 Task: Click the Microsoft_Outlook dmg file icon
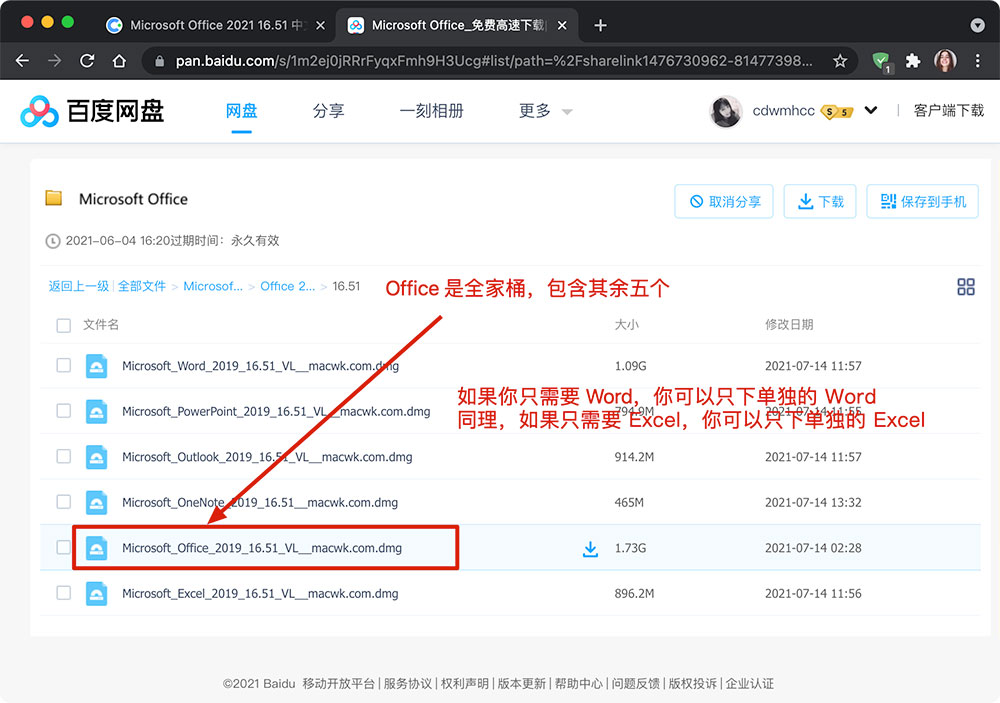pos(96,457)
